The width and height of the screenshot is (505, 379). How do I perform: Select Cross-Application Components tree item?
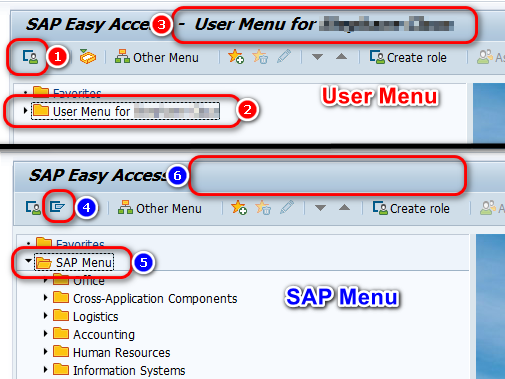tap(155, 298)
